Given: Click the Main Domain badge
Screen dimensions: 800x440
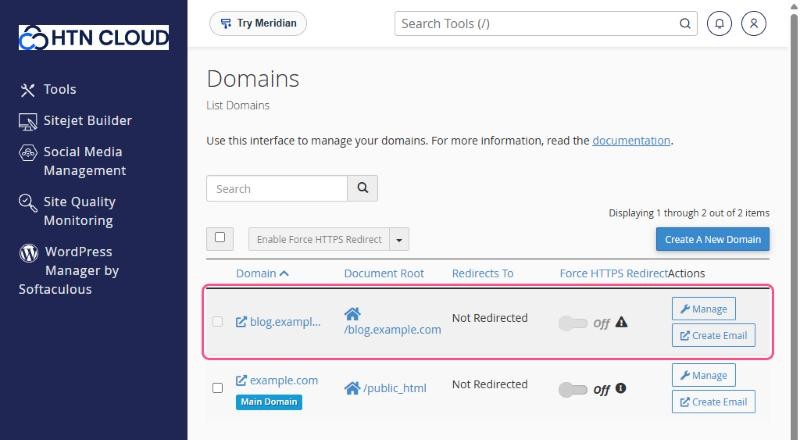Looking at the screenshot, I should [x=269, y=402].
